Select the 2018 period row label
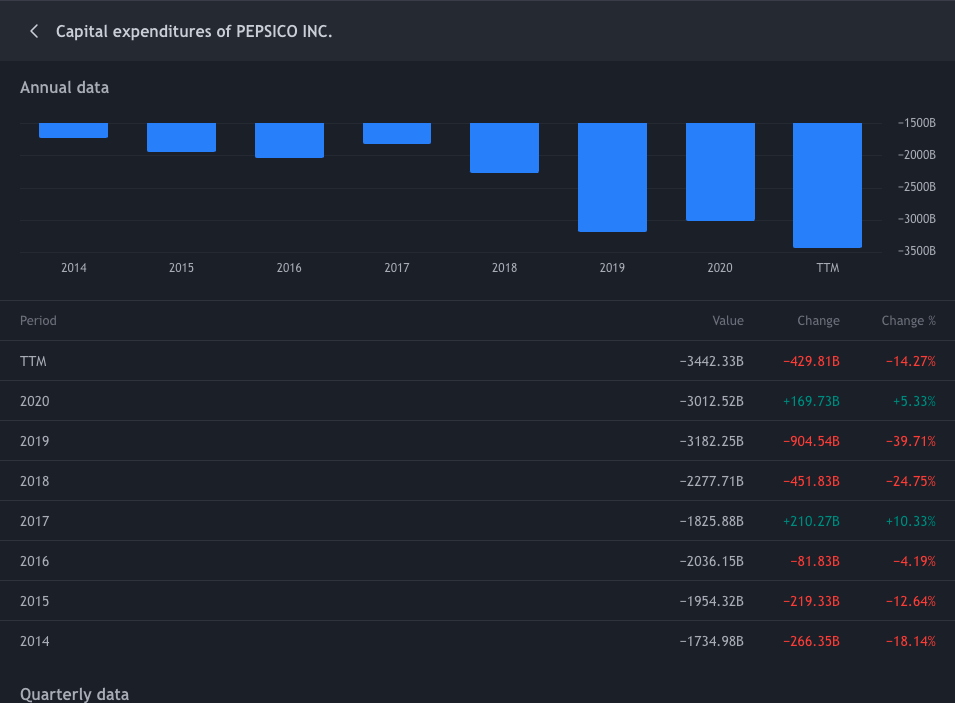Viewport: 955px width, 703px height. coord(35,481)
